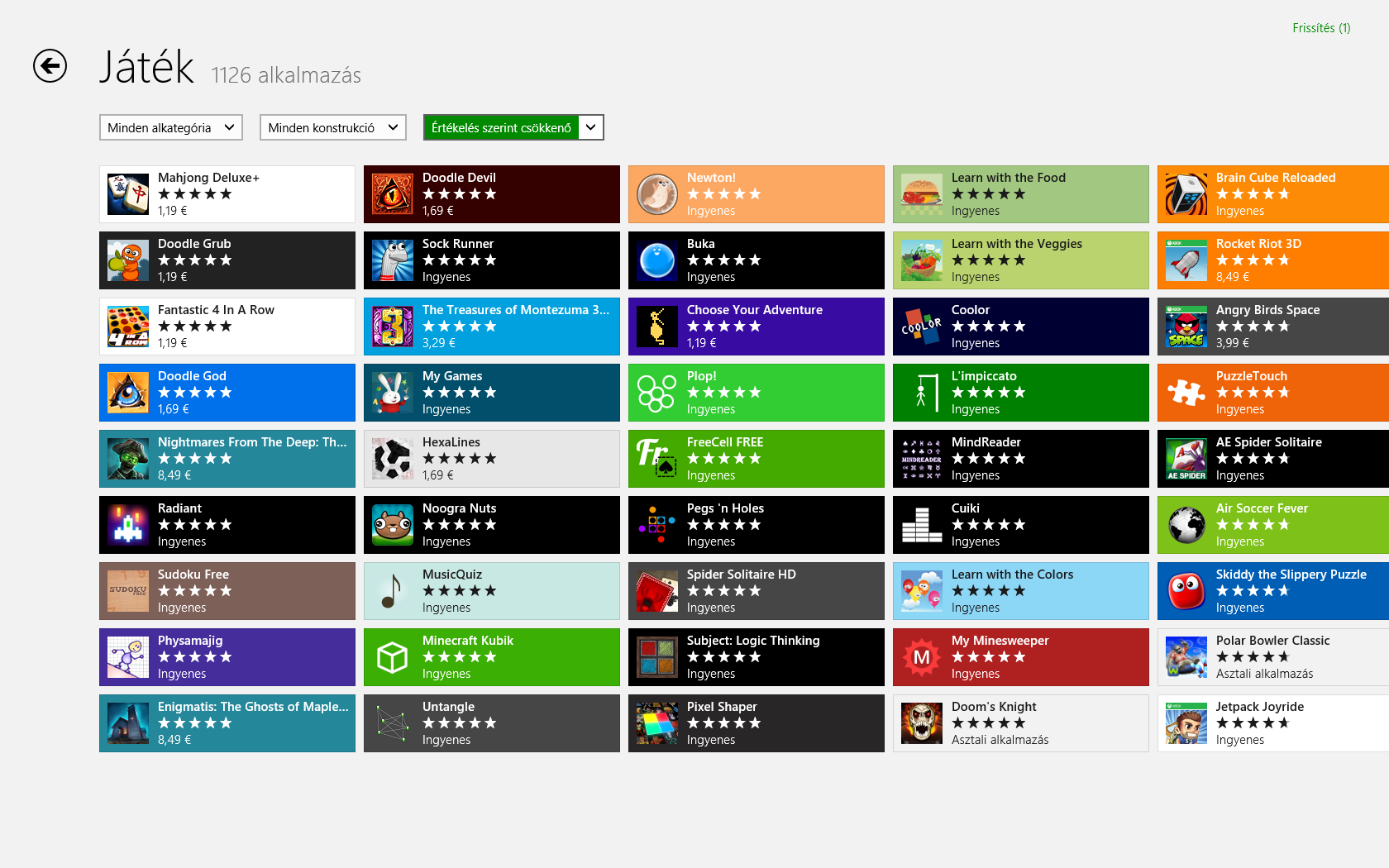1389x868 pixels.
Task: Open the Pixel Shaper title
Action: pos(722,707)
